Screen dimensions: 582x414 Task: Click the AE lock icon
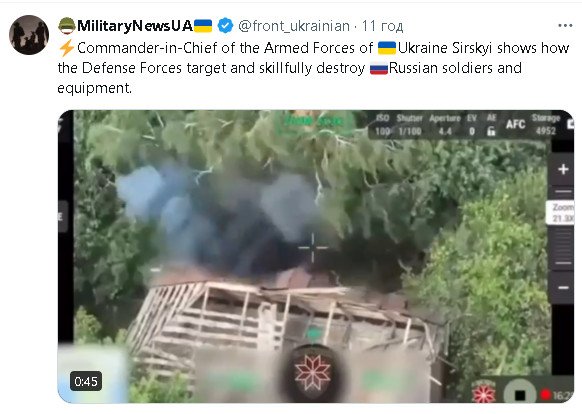point(491,131)
